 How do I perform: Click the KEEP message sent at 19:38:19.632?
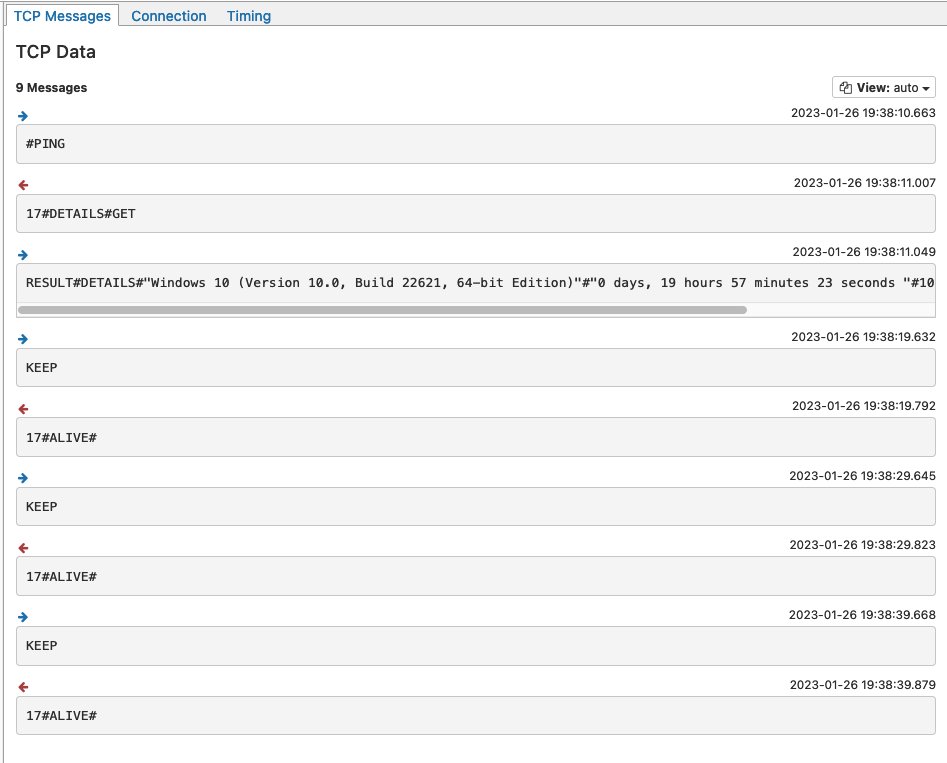tap(475, 367)
